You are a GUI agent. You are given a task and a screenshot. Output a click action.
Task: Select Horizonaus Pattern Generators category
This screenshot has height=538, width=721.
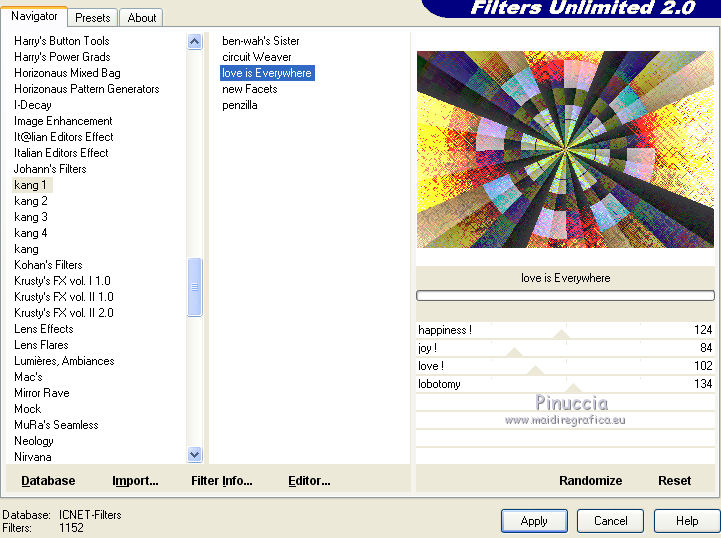tap(86, 89)
